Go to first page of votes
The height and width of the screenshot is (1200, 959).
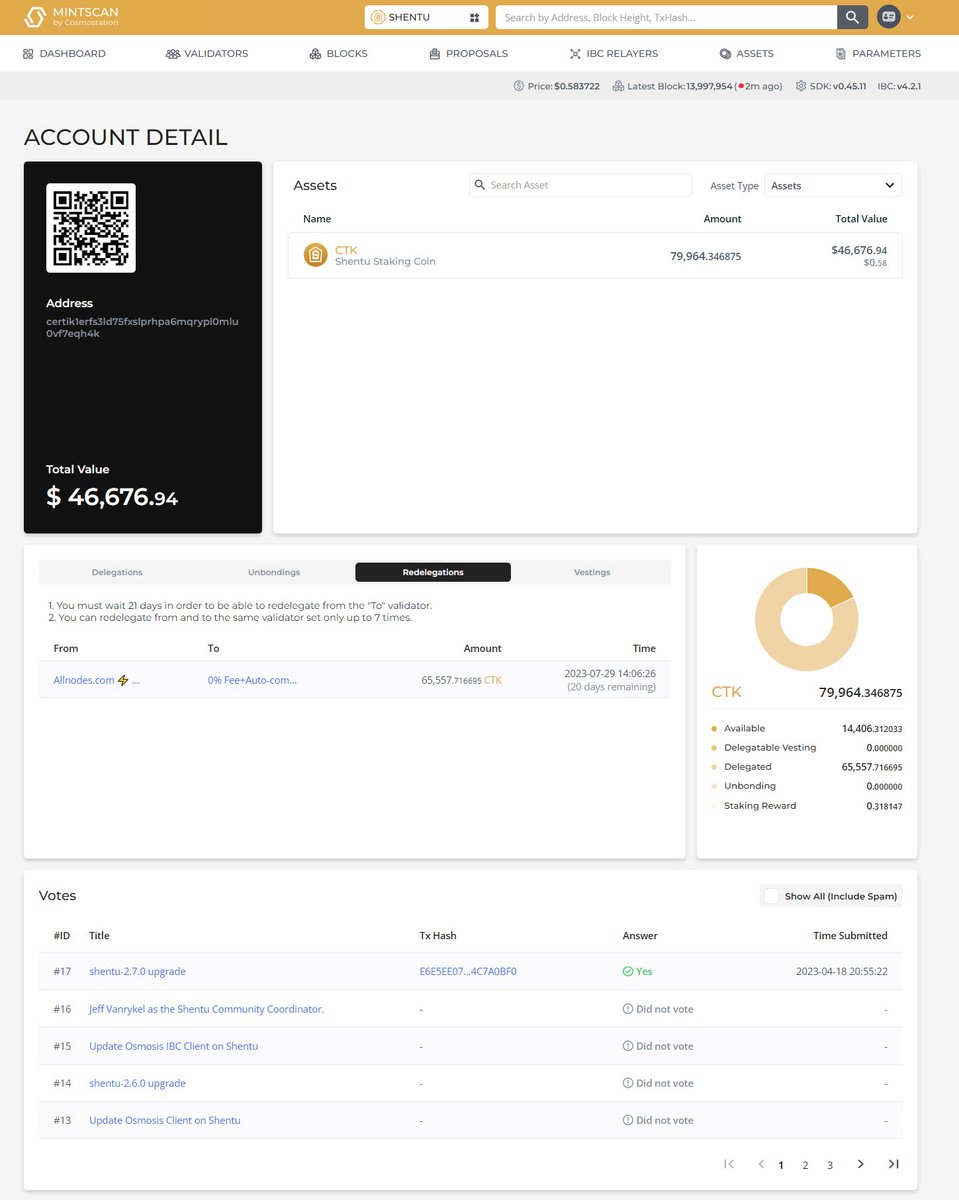(x=729, y=1164)
